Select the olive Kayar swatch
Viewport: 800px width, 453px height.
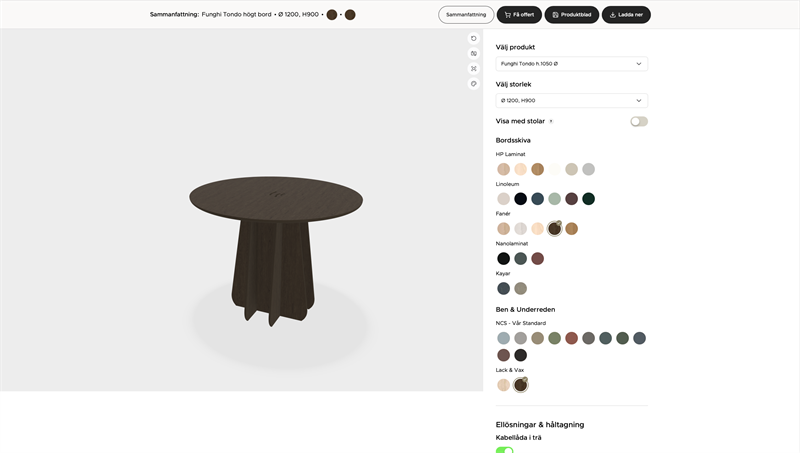click(x=521, y=289)
